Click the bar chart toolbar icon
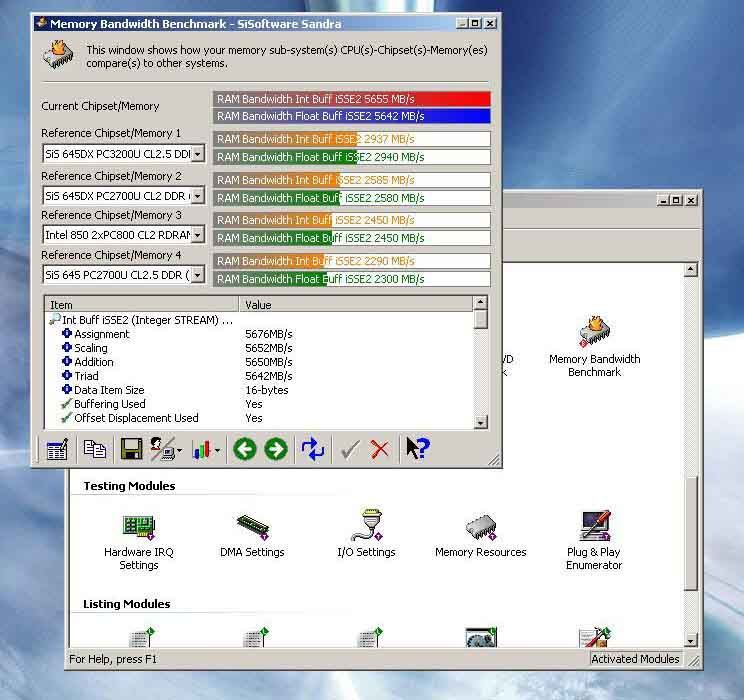This screenshot has height=700, width=744. 202,449
